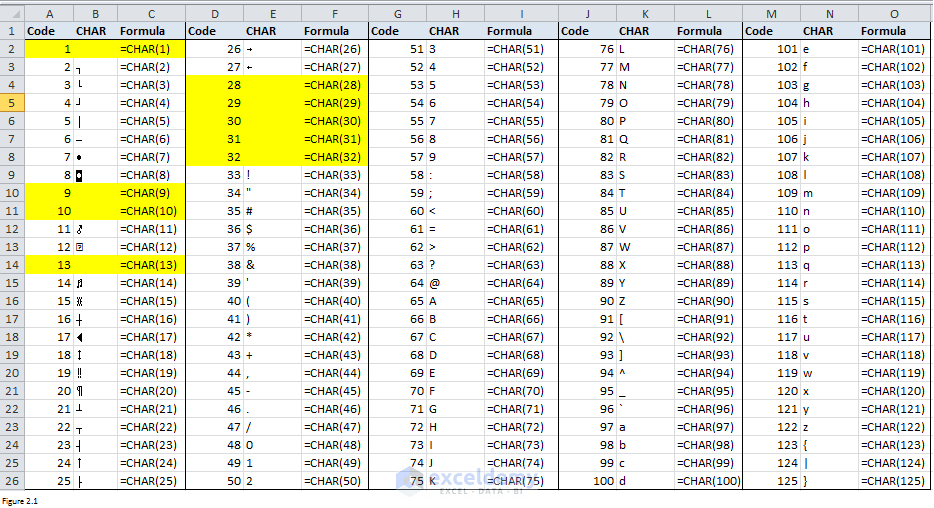Click the cell containing =CHAR(125)
Viewport: 934px width, 508px height.
[x=894, y=481]
